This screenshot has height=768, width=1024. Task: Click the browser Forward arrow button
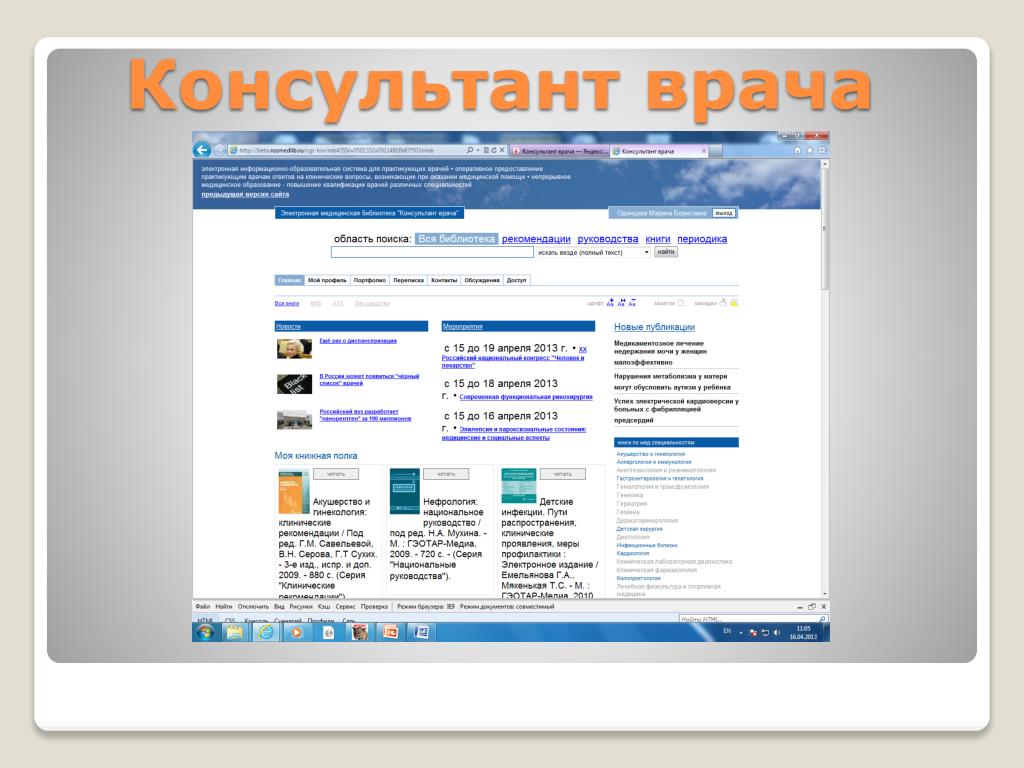[x=219, y=150]
